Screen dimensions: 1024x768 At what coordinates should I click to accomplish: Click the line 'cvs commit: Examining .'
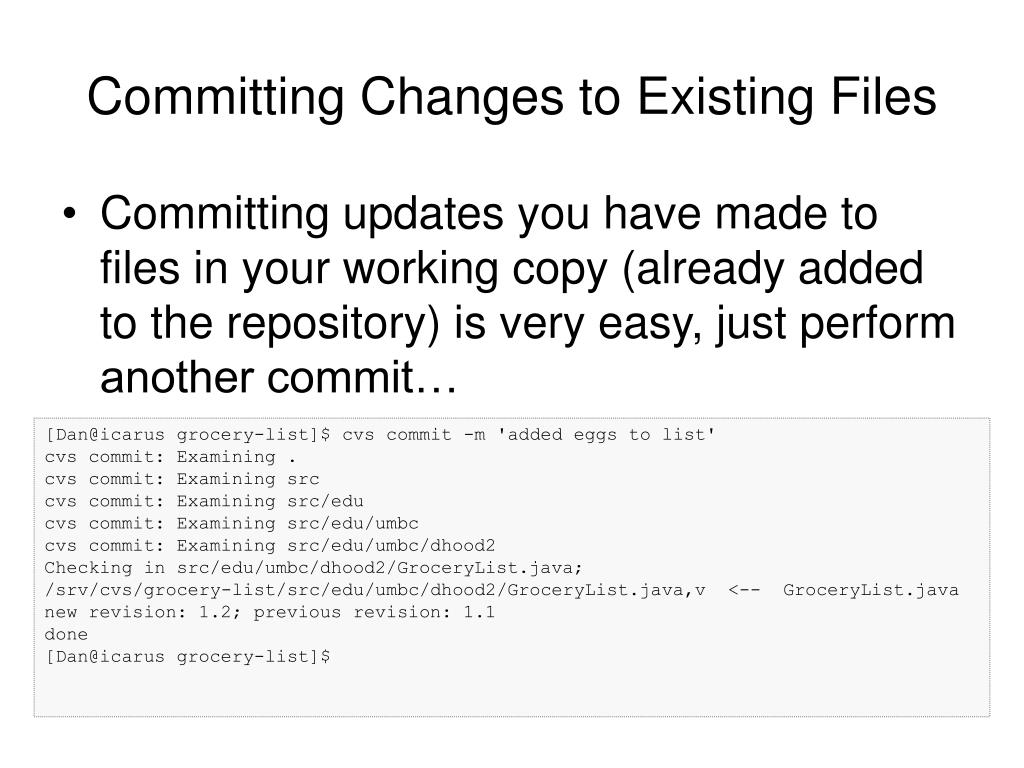pos(170,457)
